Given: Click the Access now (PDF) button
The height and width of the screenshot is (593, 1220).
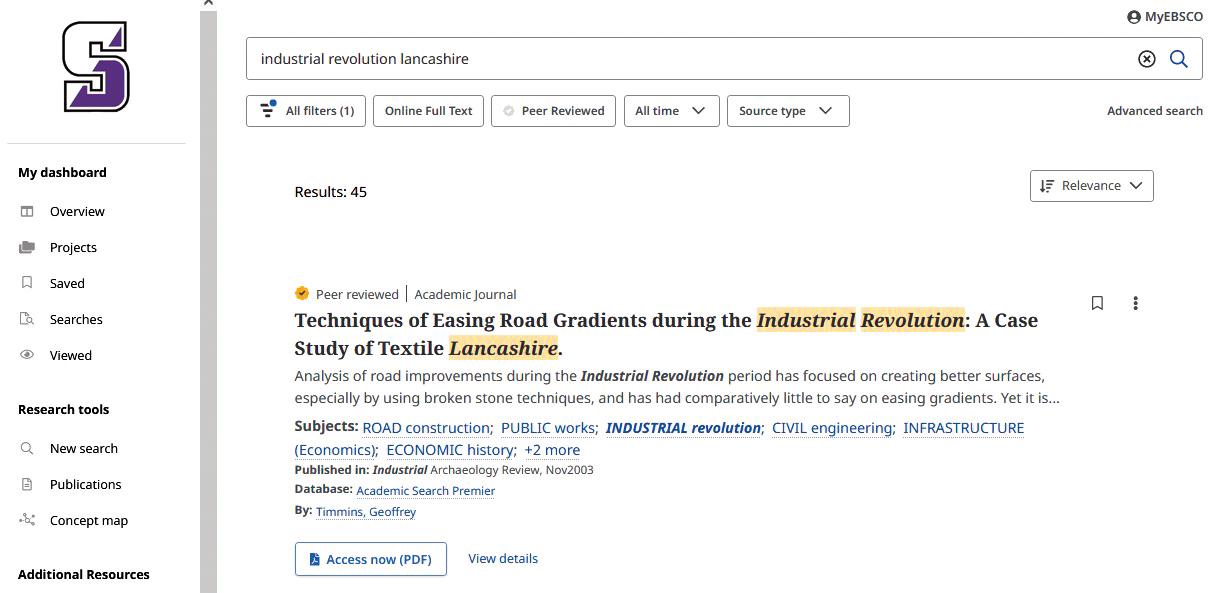Looking at the screenshot, I should [x=370, y=559].
